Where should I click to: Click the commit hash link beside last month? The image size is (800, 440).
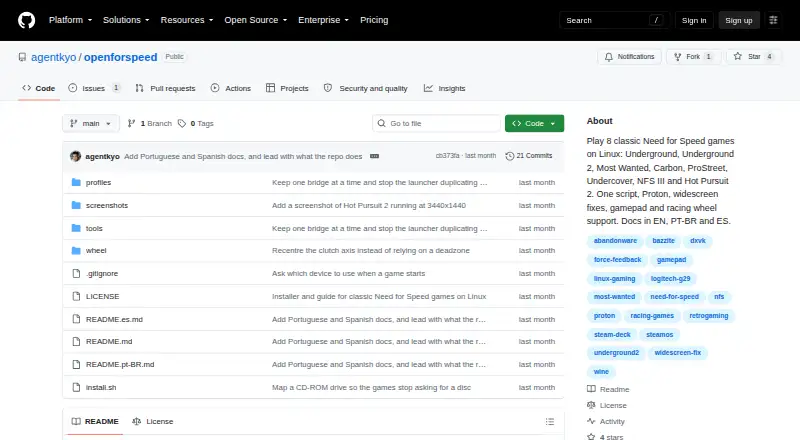(x=447, y=156)
